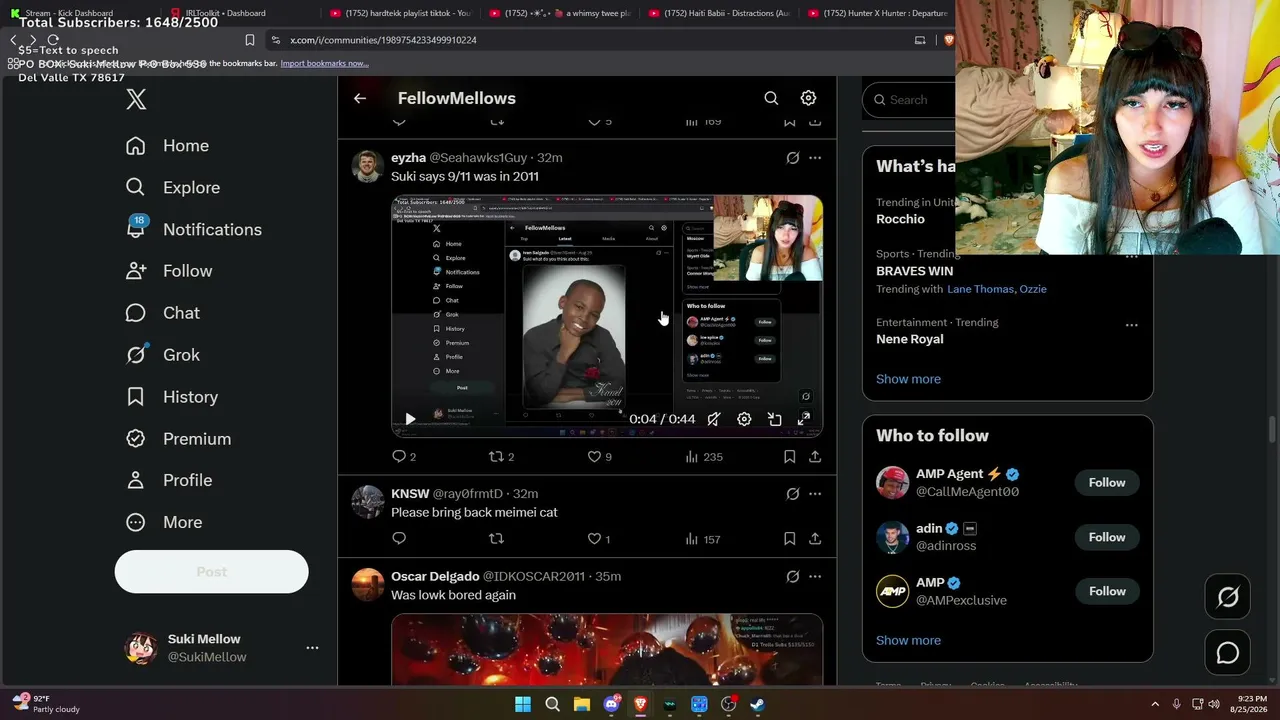The height and width of the screenshot is (720, 1280).
Task: Switch to Haiti Babii - Distractions tab
Action: point(720,13)
